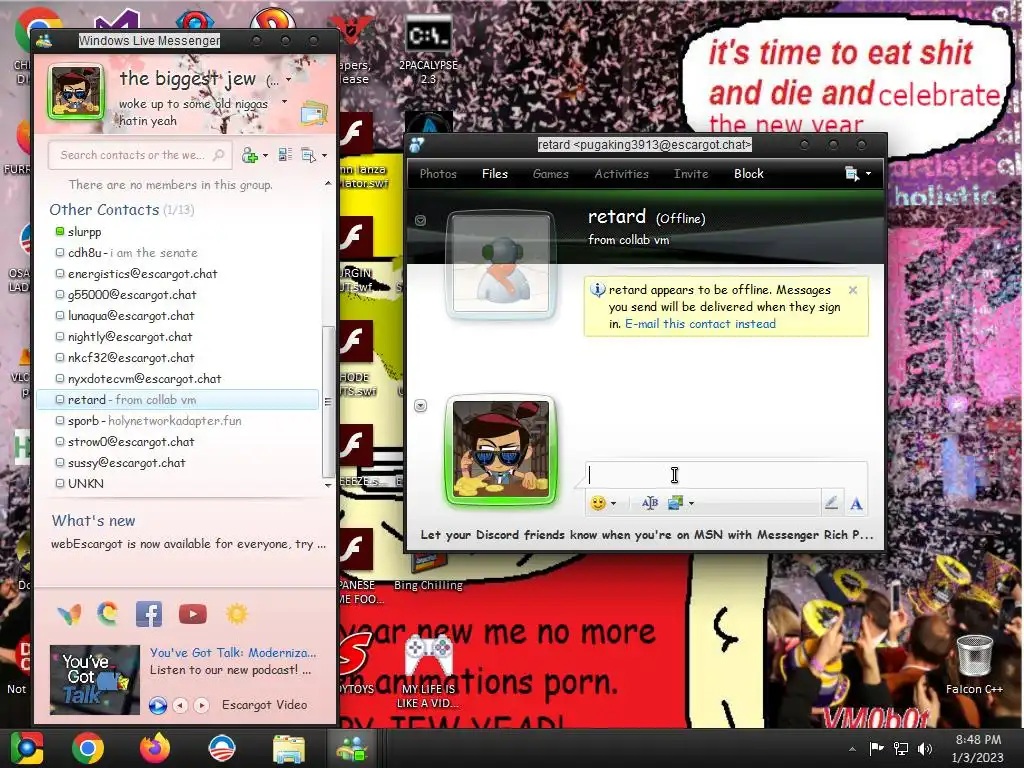Play the Escargot Video with blue play button
The height and width of the screenshot is (768, 1024).
pos(157,705)
